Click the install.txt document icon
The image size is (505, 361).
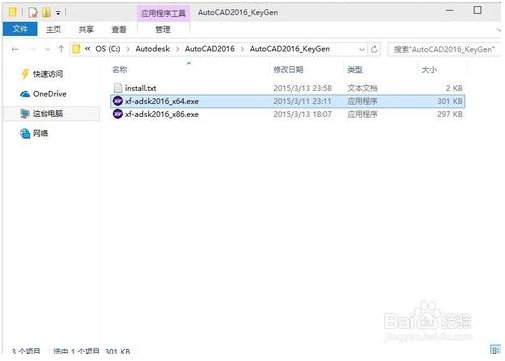click(118, 88)
